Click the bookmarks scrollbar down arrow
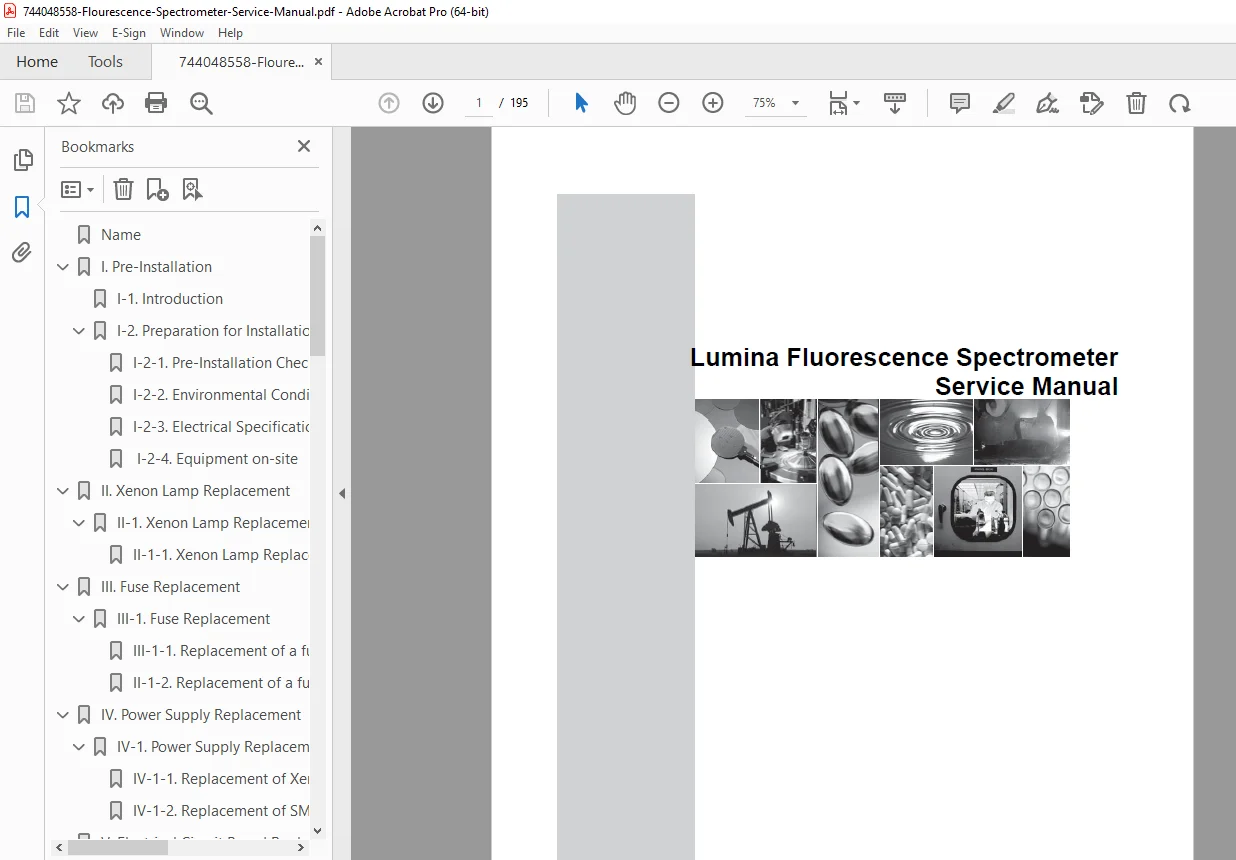 318,830
